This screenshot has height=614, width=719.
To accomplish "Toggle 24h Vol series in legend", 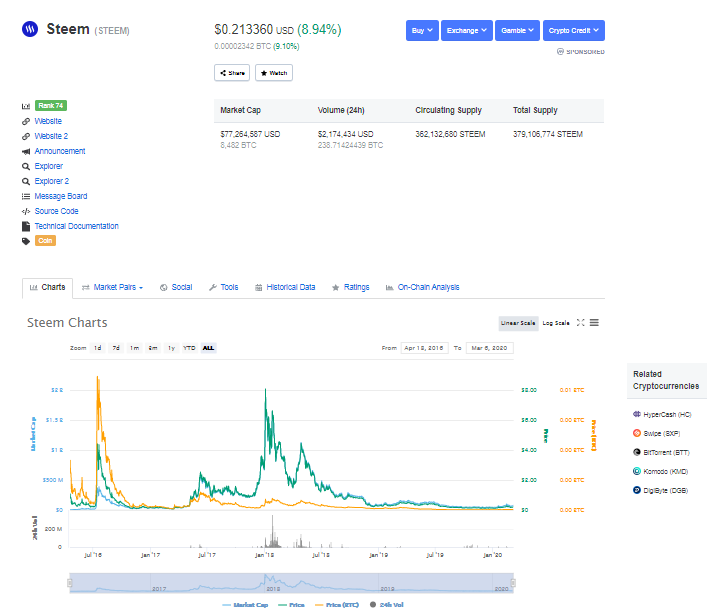I will pyautogui.click(x=387, y=605).
